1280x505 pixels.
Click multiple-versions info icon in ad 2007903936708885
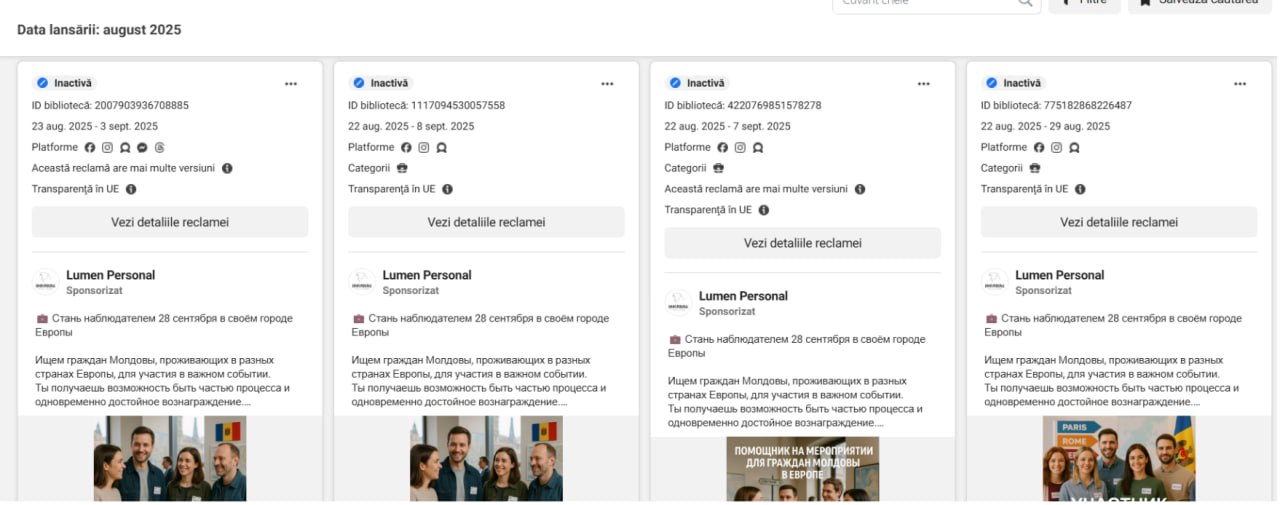tap(227, 168)
